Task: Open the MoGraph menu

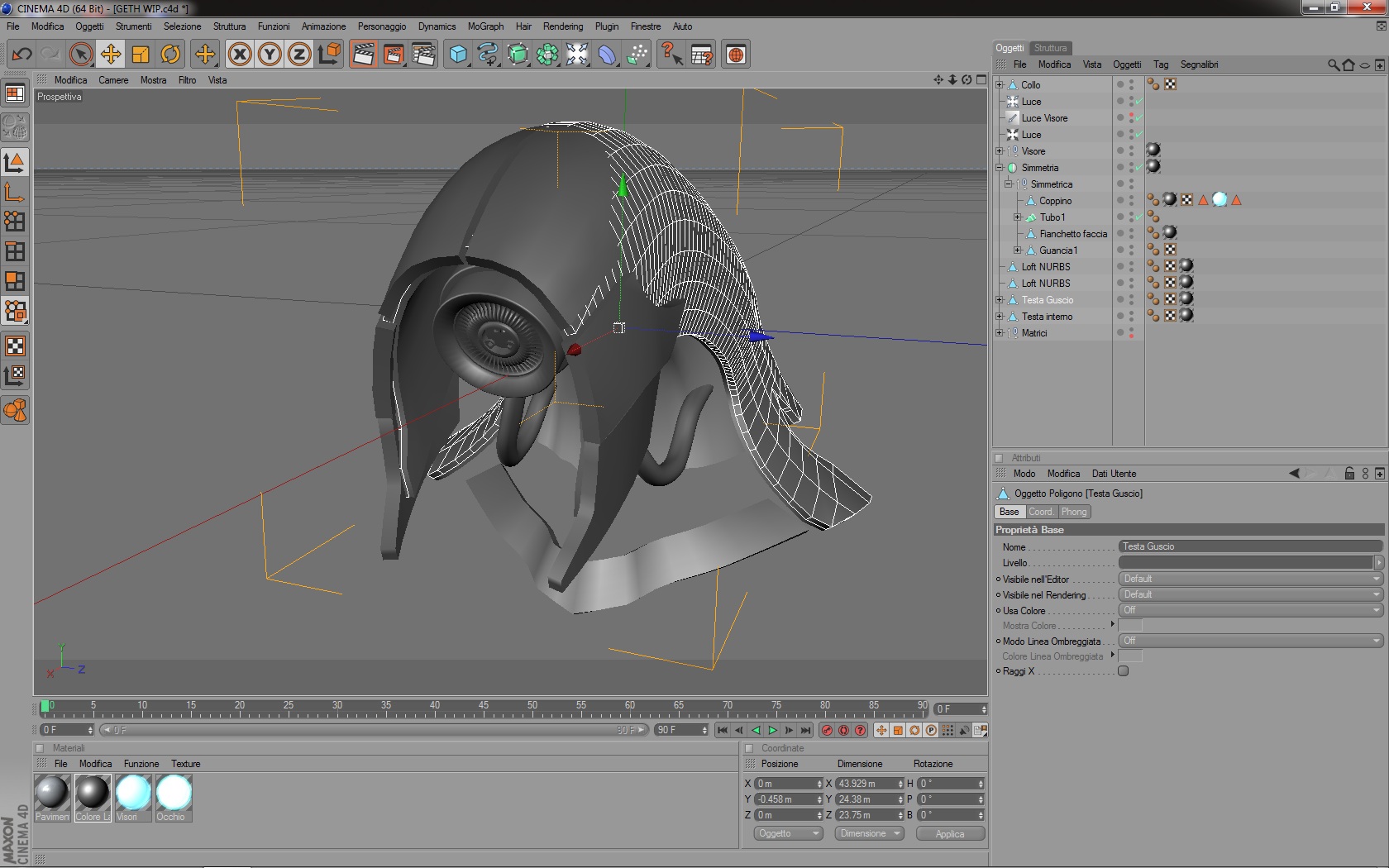Action: [x=485, y=26]
